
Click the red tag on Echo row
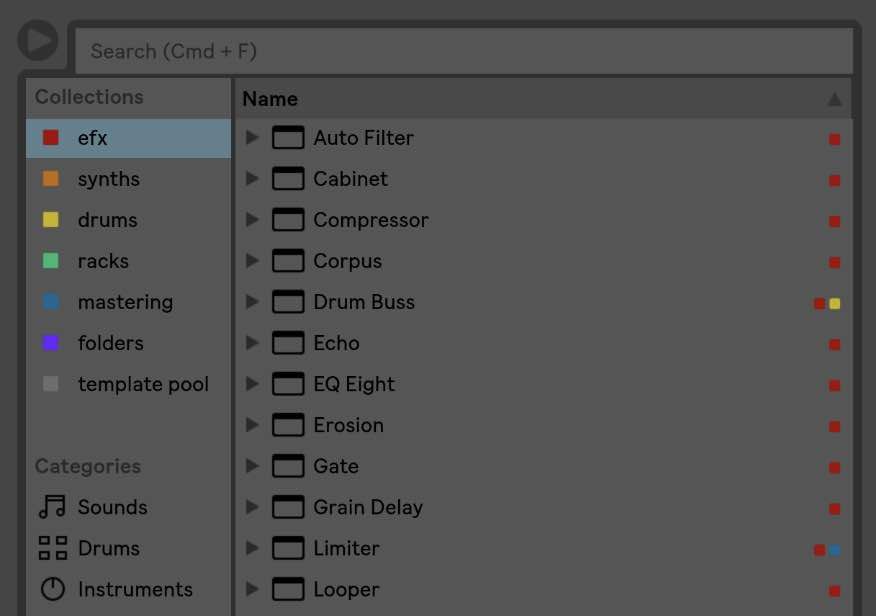coord(835,345)
